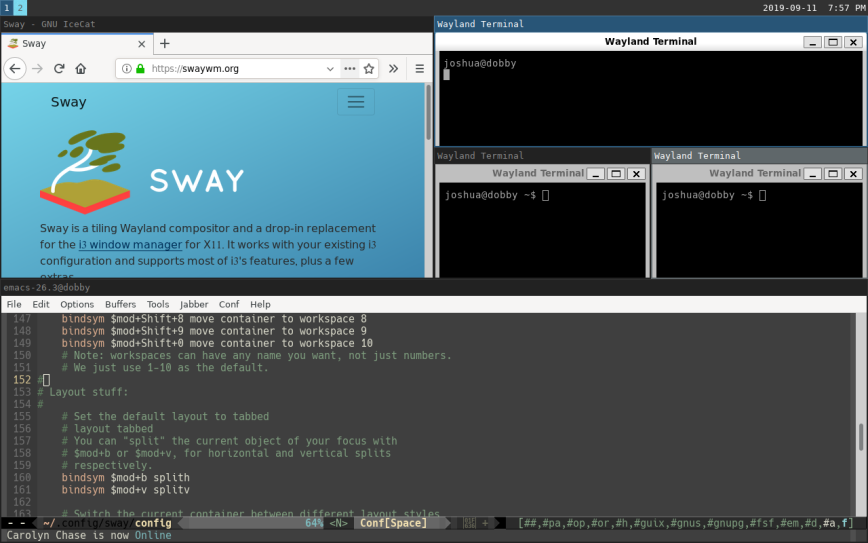
Task: Open the Emacs Help menu
Action: (x=260, y=304)
